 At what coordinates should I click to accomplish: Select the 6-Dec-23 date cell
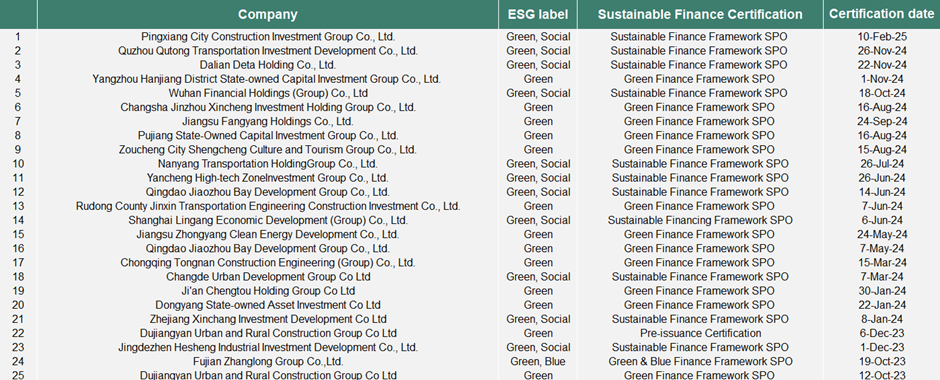(881, 333)
